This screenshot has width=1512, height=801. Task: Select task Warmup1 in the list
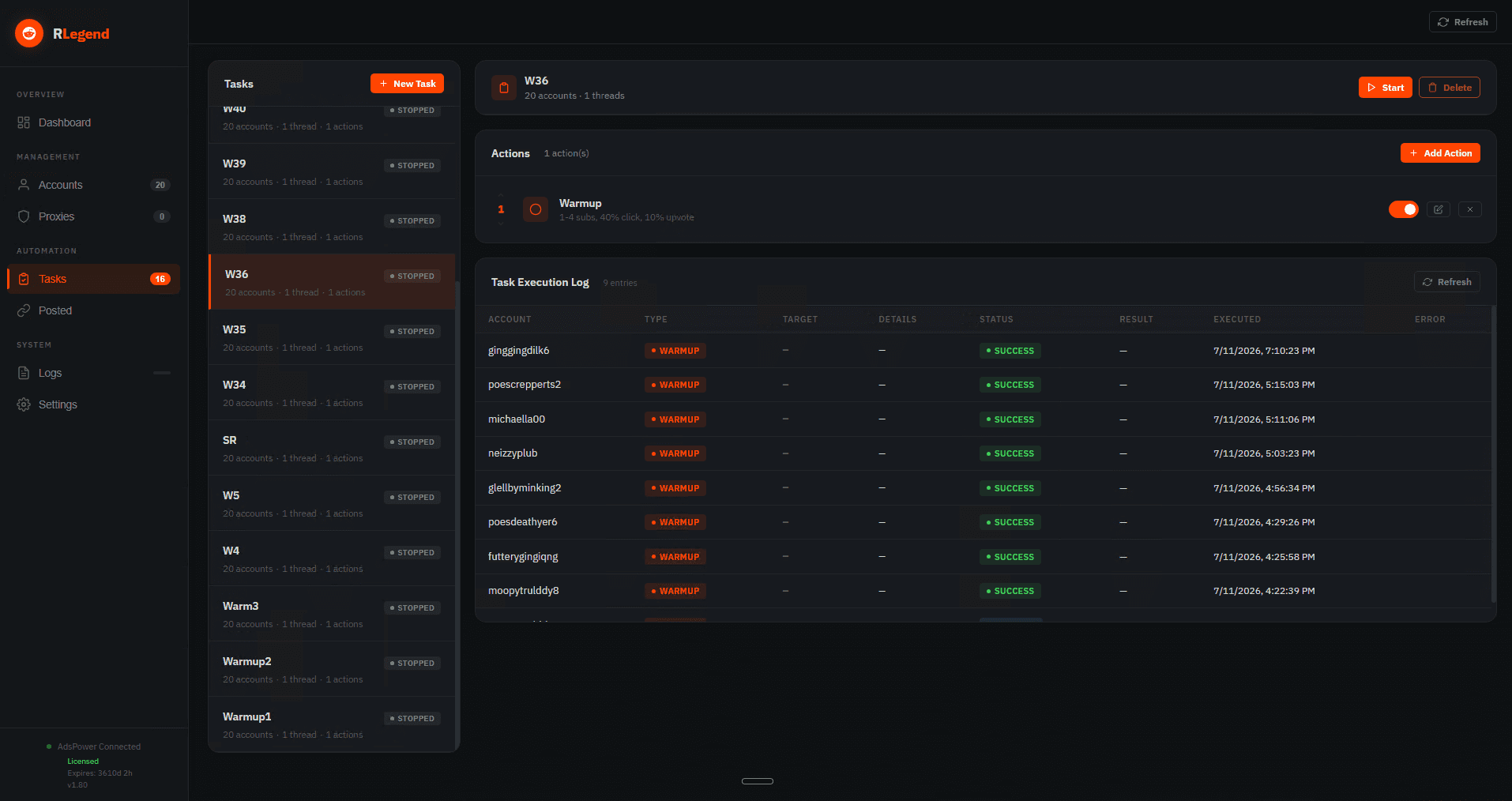[x=332, y=724]
